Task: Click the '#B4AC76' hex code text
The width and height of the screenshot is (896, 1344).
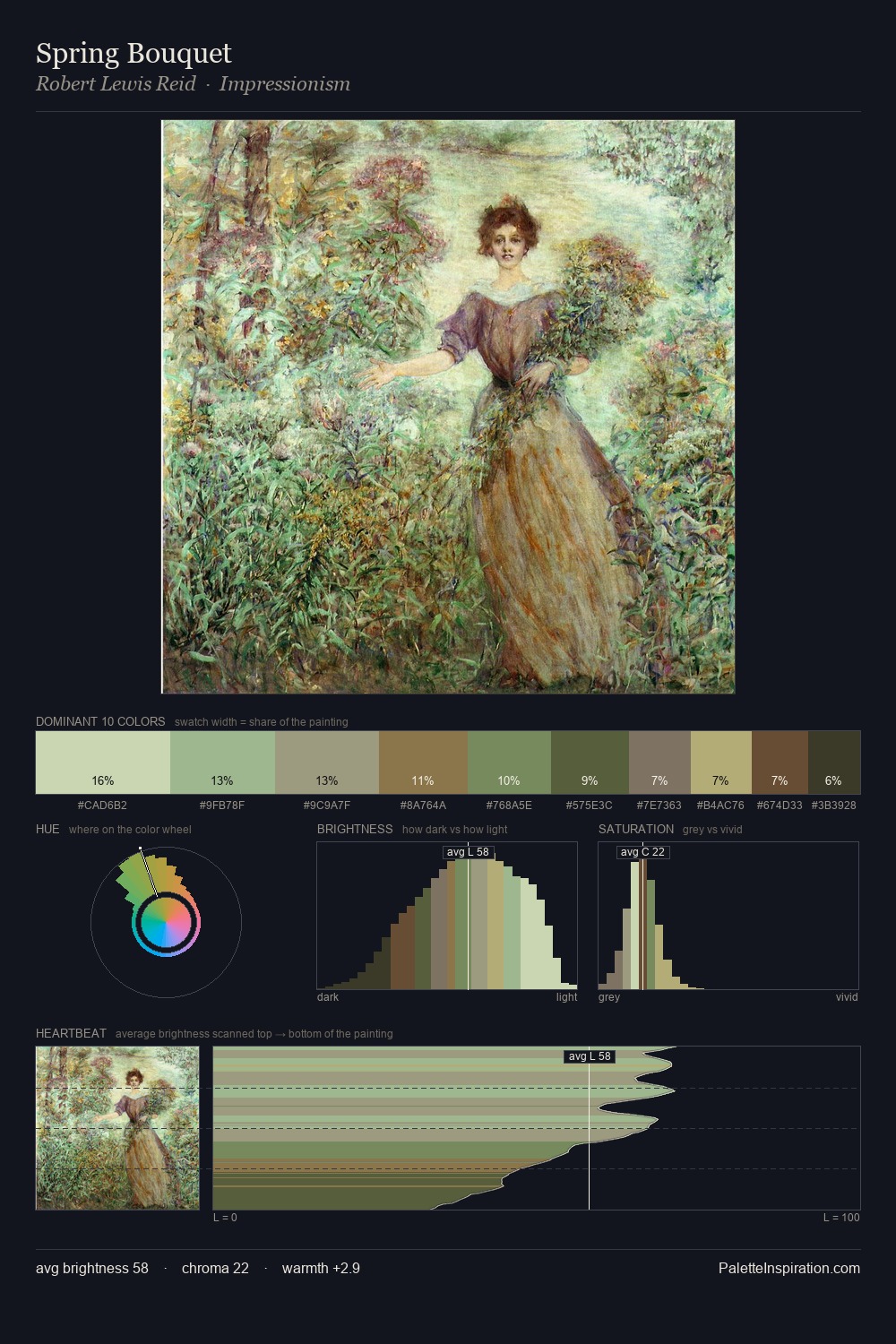Action: (720, 805)
